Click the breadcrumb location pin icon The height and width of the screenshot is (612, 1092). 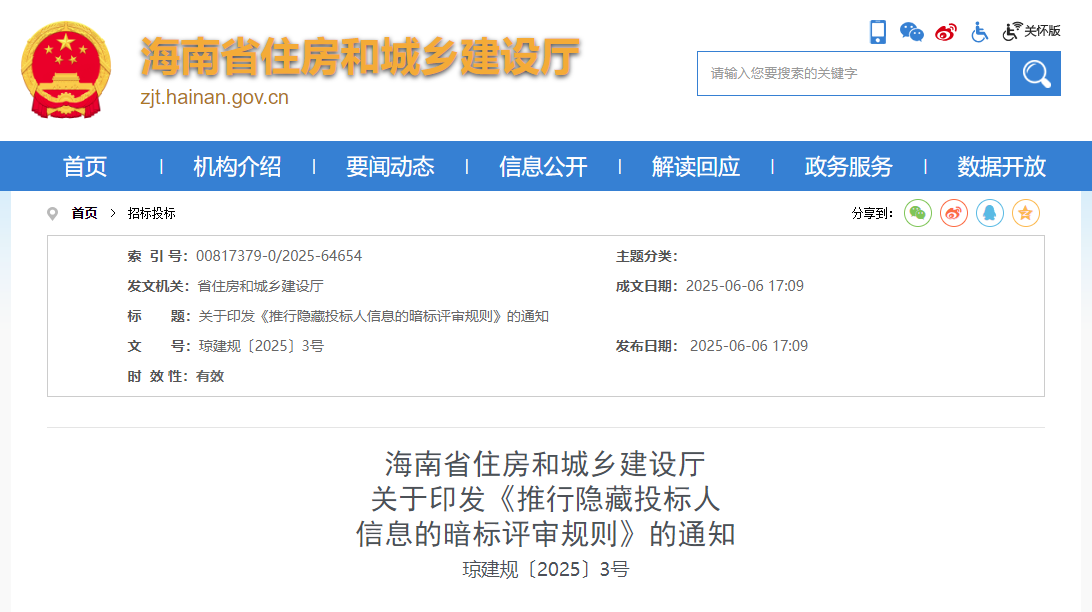coord(52,213)
